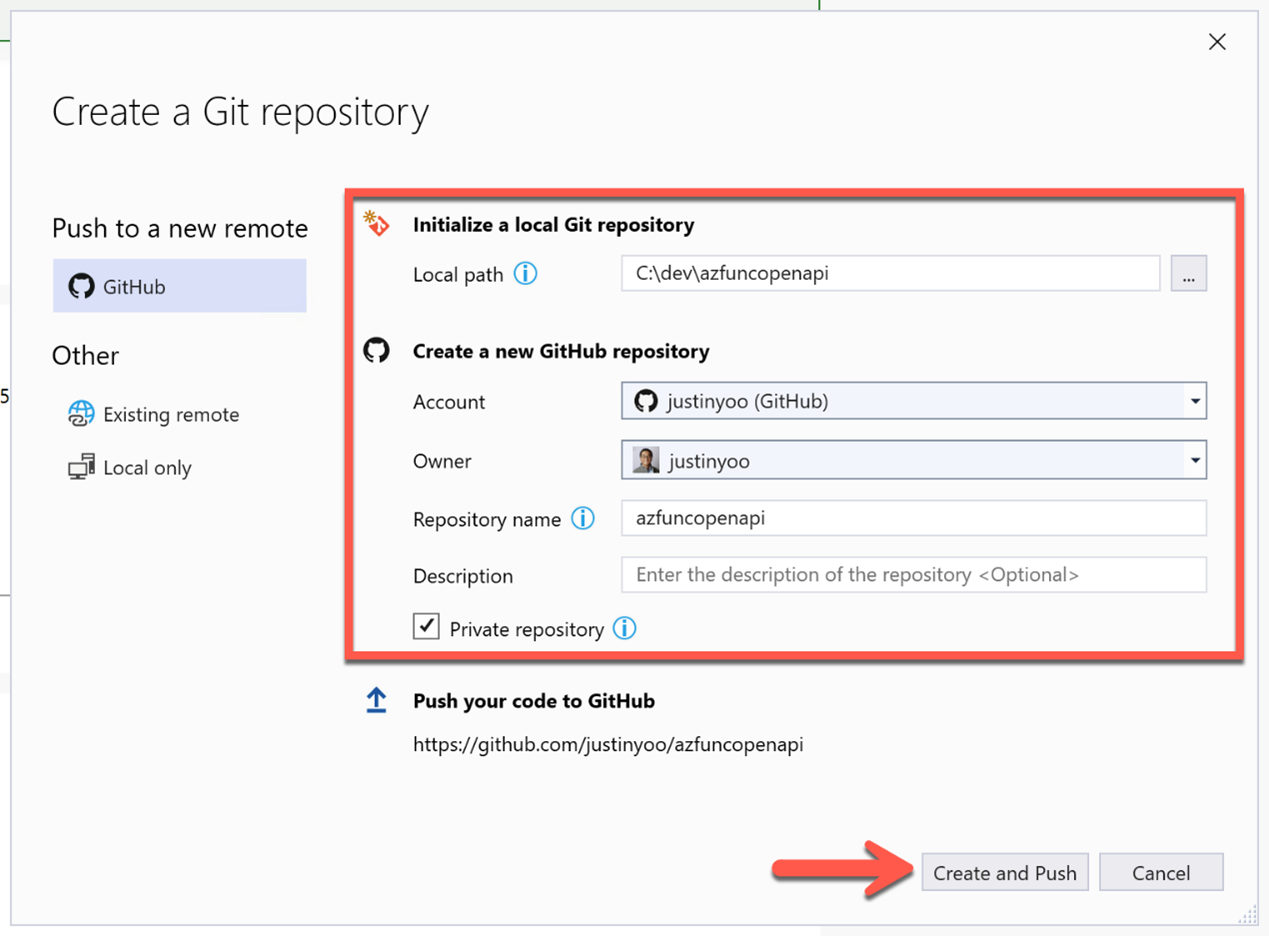Click the Push your code upload arrow icon
Viewport: 1269px width, 936px height.
[x=376, y=700]
